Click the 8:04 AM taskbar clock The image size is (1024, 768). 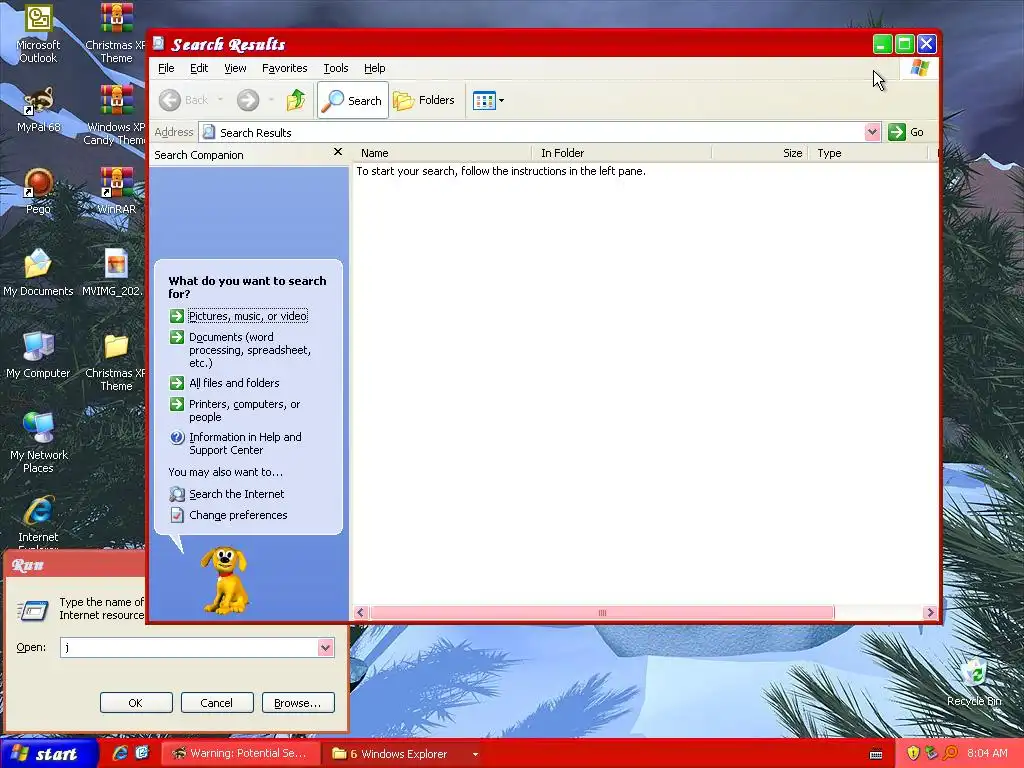click(x=987, y=753)
